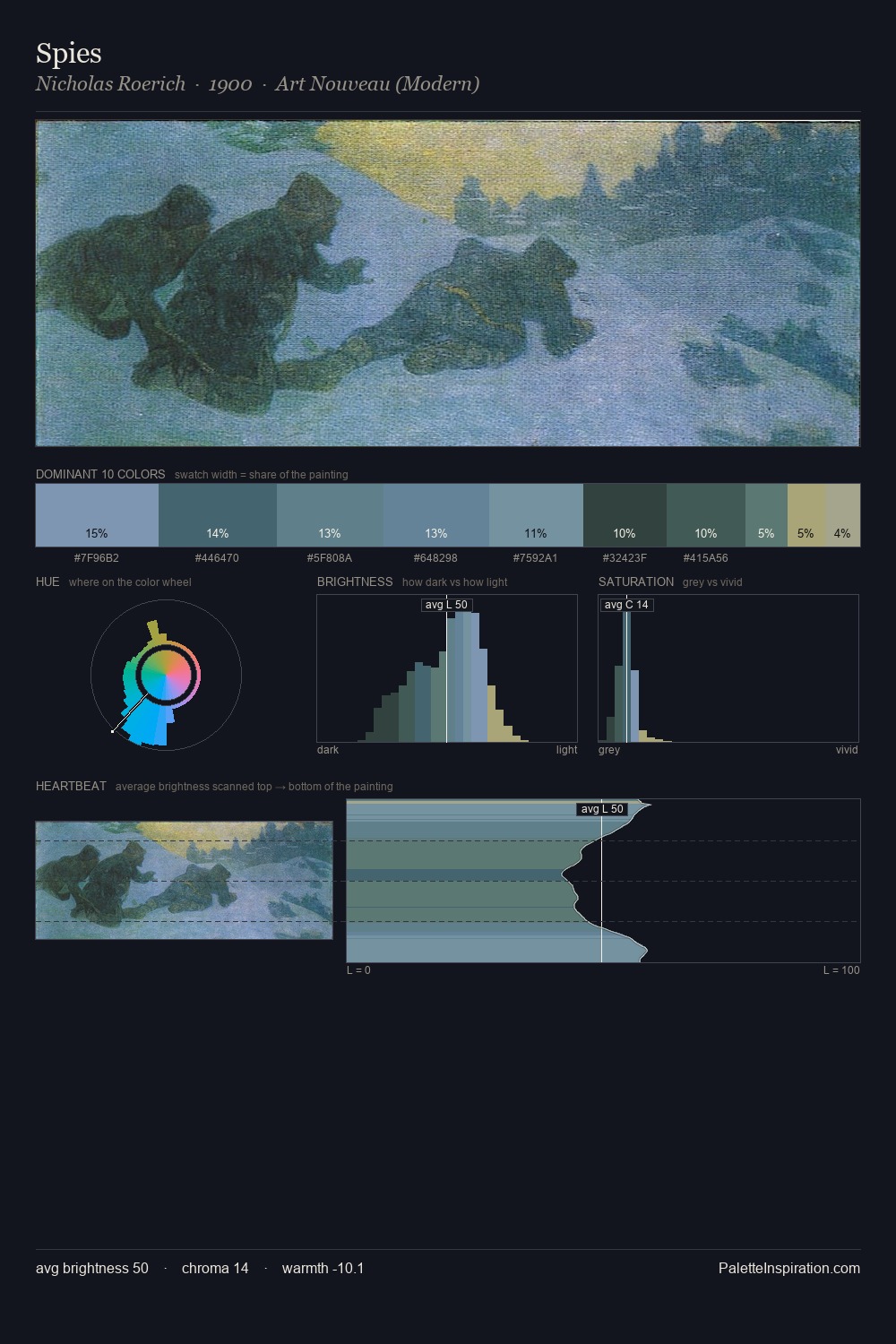The image size is (896, 1344).
Task: Click the 'BRIGHTNESS' section heading
Action: coord(355,582)
